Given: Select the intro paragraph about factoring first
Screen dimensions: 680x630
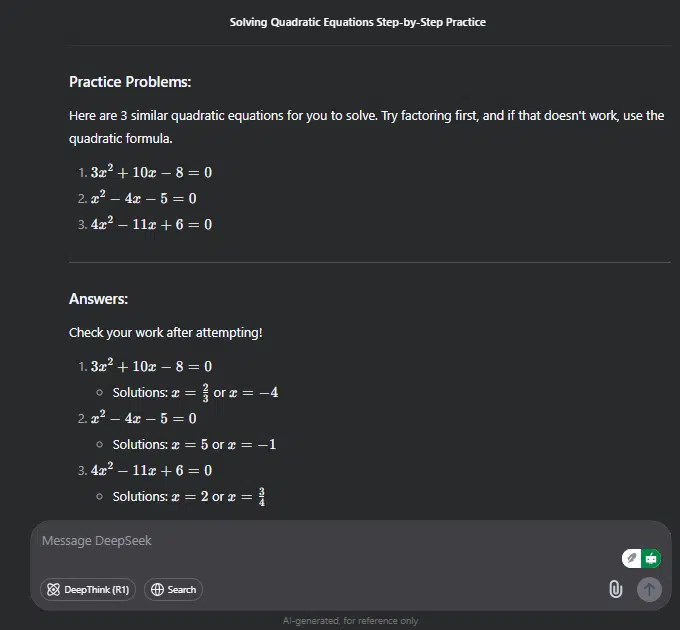Looking at the screenshot, I should click(366, 127).
